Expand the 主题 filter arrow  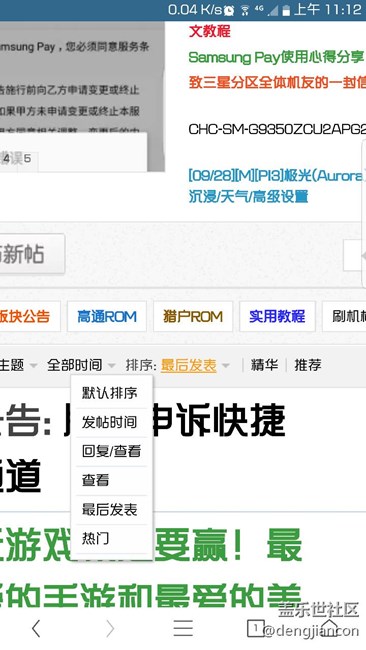(34, 366)
